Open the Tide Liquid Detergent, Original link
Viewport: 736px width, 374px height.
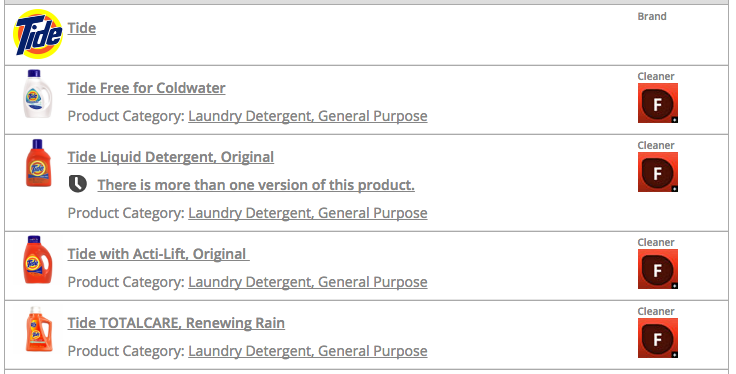171,157
